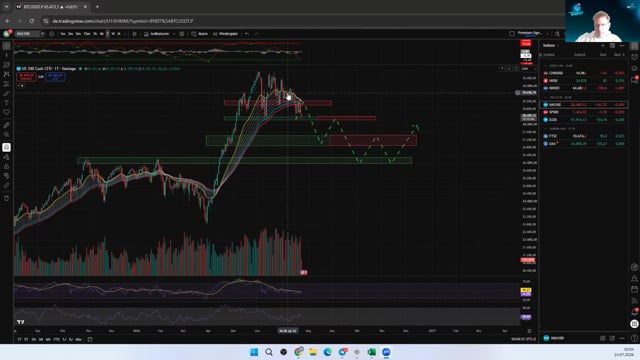Select the 1M date range
The height and width of the screenshot is (360, 640).
(x=34, y=339)
